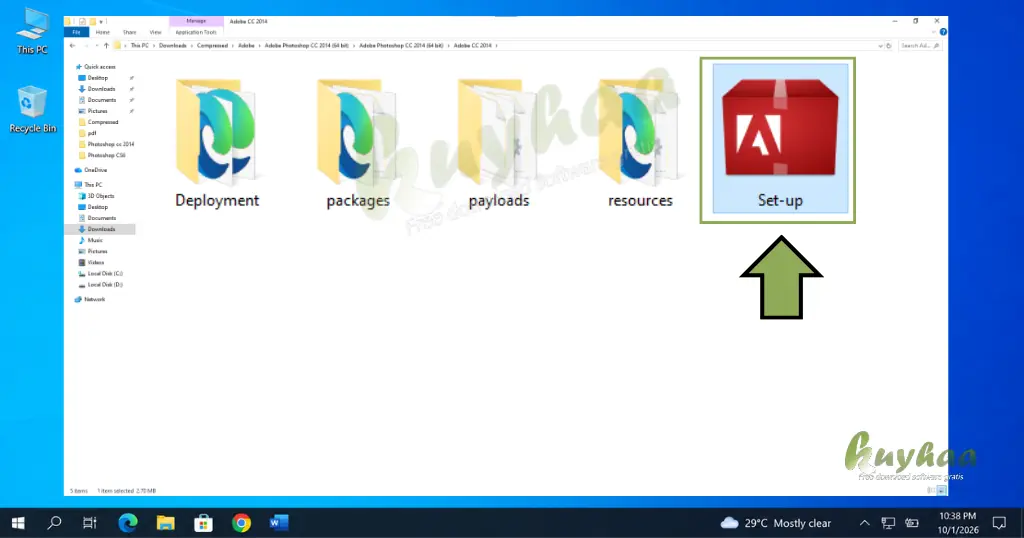Launch Microsoft Word from taskbar
Viewport: 1024px width, 538px height.
[279, 523]
